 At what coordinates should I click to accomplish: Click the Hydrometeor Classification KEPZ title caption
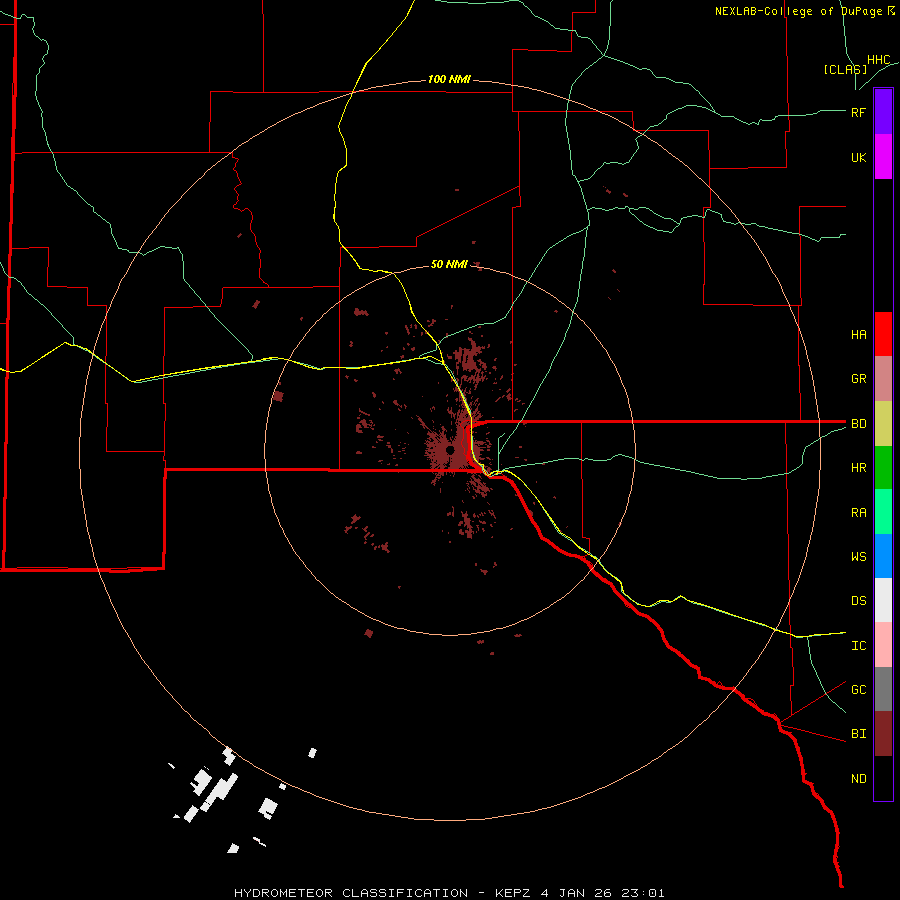click(x=449, y=893)
